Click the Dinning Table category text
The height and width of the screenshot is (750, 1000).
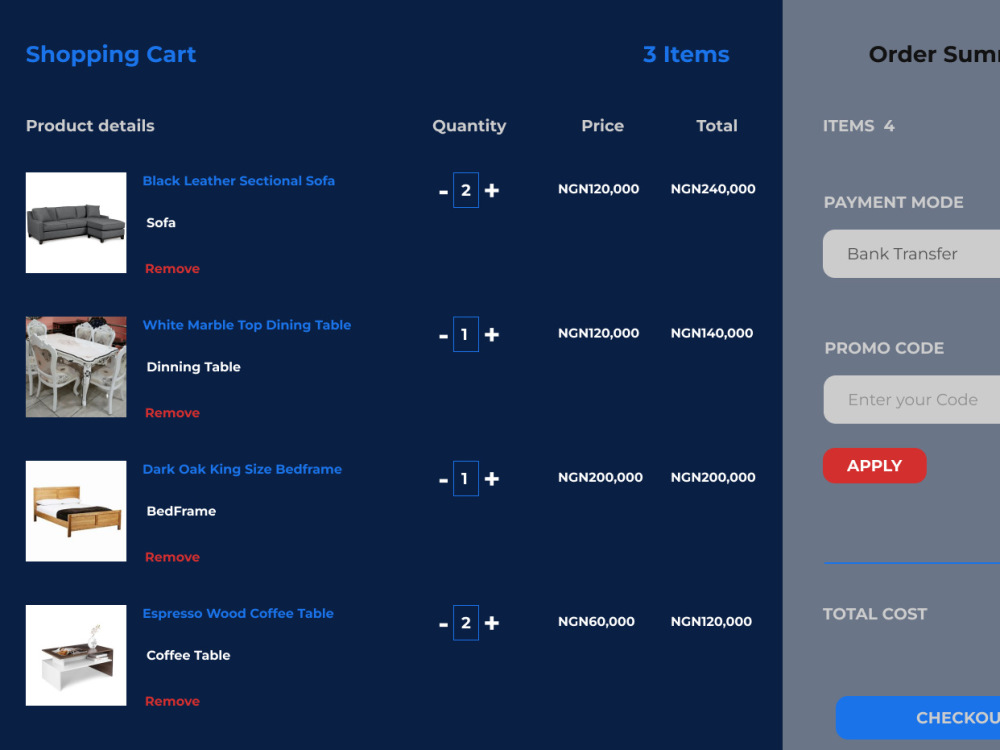pyautogui.click(x=193, y=367)
